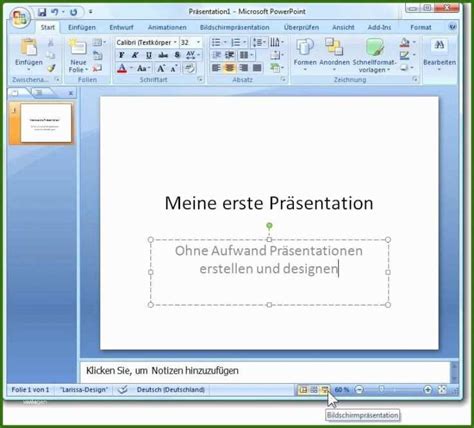Apply text shadow with the S icon
Screen dimensions: 474x428
pos(177,55)
